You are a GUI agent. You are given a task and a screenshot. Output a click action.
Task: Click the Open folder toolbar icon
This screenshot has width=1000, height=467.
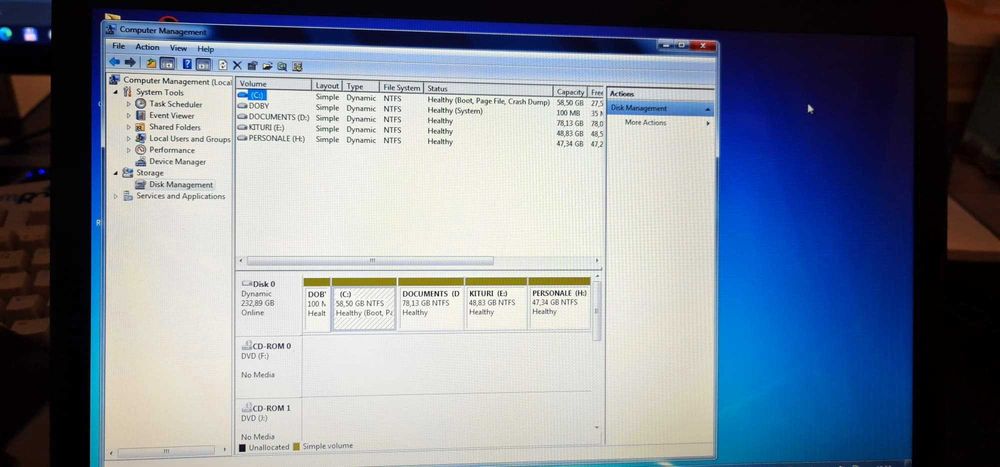click(267, 66)
